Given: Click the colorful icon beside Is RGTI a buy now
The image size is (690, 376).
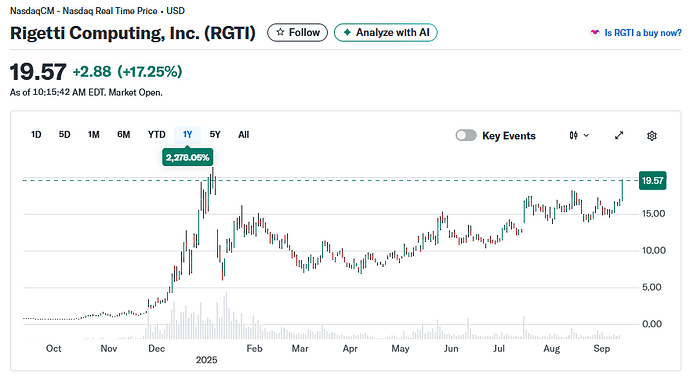Looking at the screenshot, I should point(595,33).
